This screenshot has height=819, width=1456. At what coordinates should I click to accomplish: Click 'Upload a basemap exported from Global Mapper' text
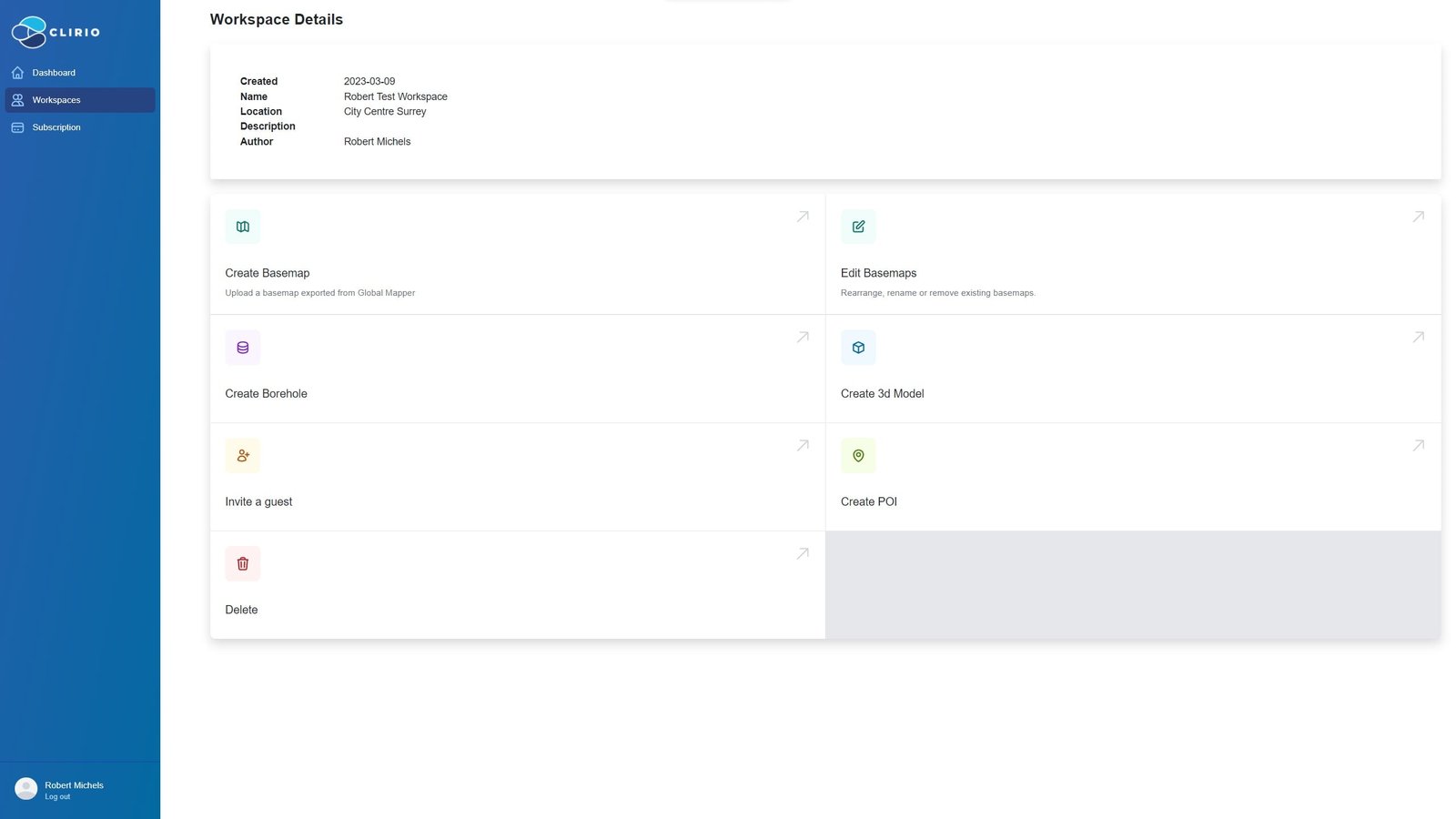[320, 293]
